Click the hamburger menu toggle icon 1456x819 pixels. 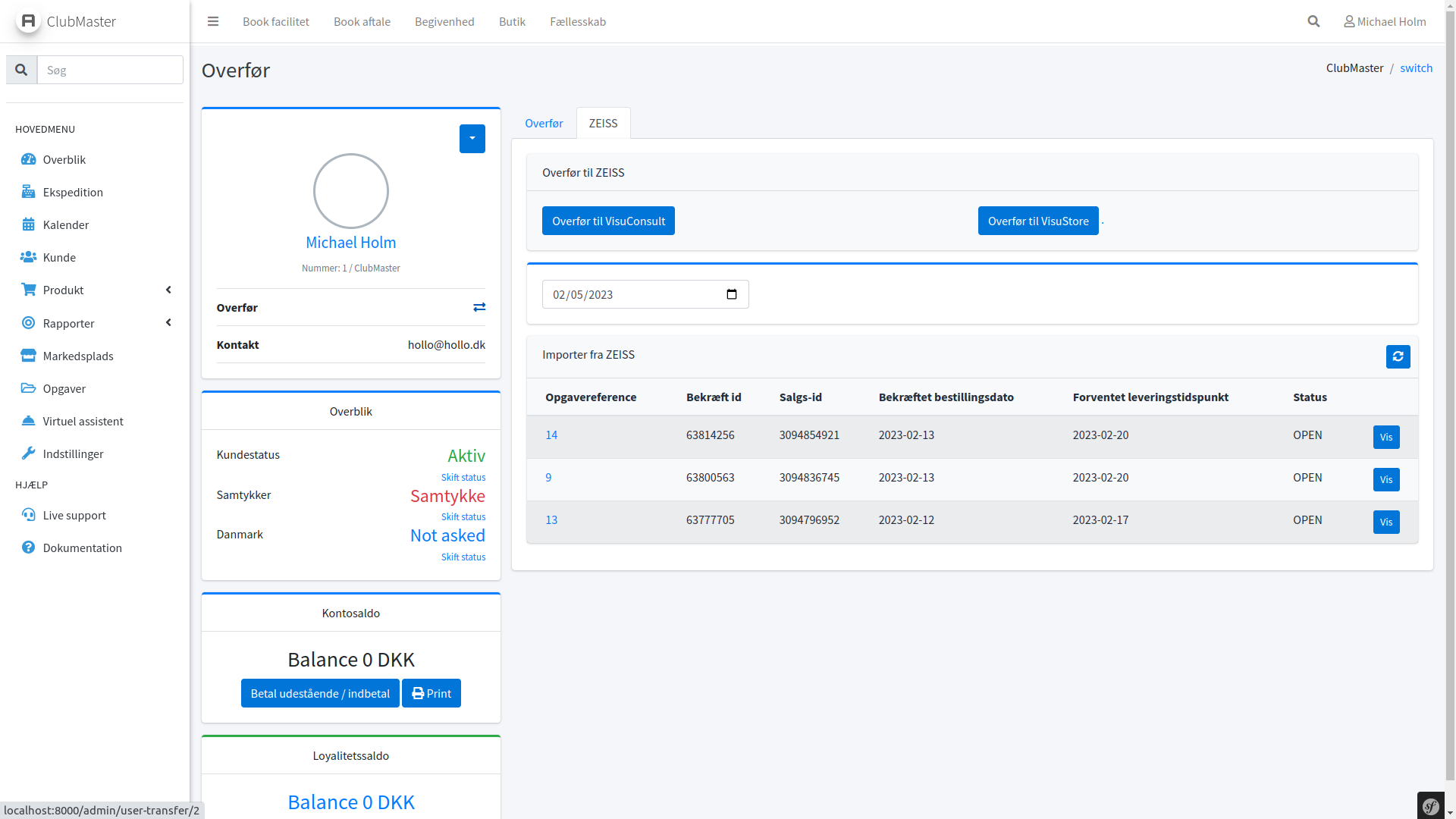pos(213,21)
